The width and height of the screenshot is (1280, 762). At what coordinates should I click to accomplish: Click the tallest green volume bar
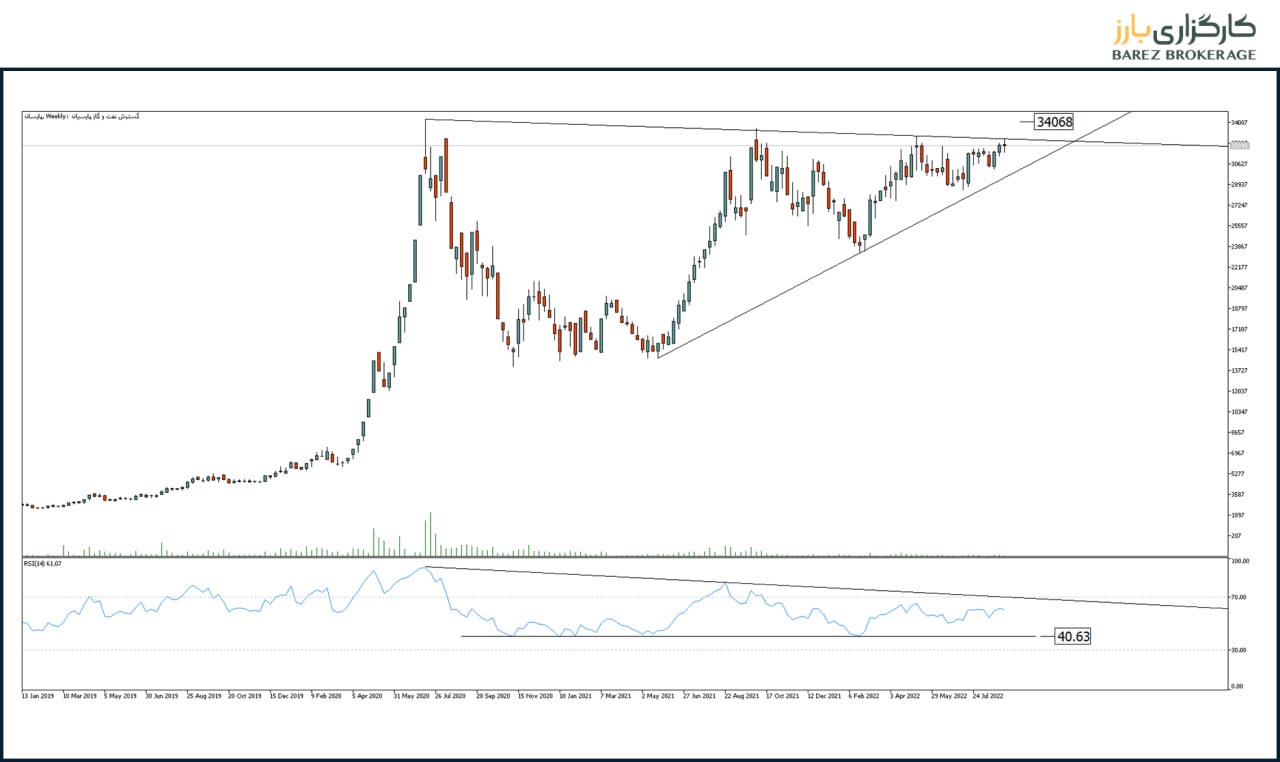(x=430, y=534)
